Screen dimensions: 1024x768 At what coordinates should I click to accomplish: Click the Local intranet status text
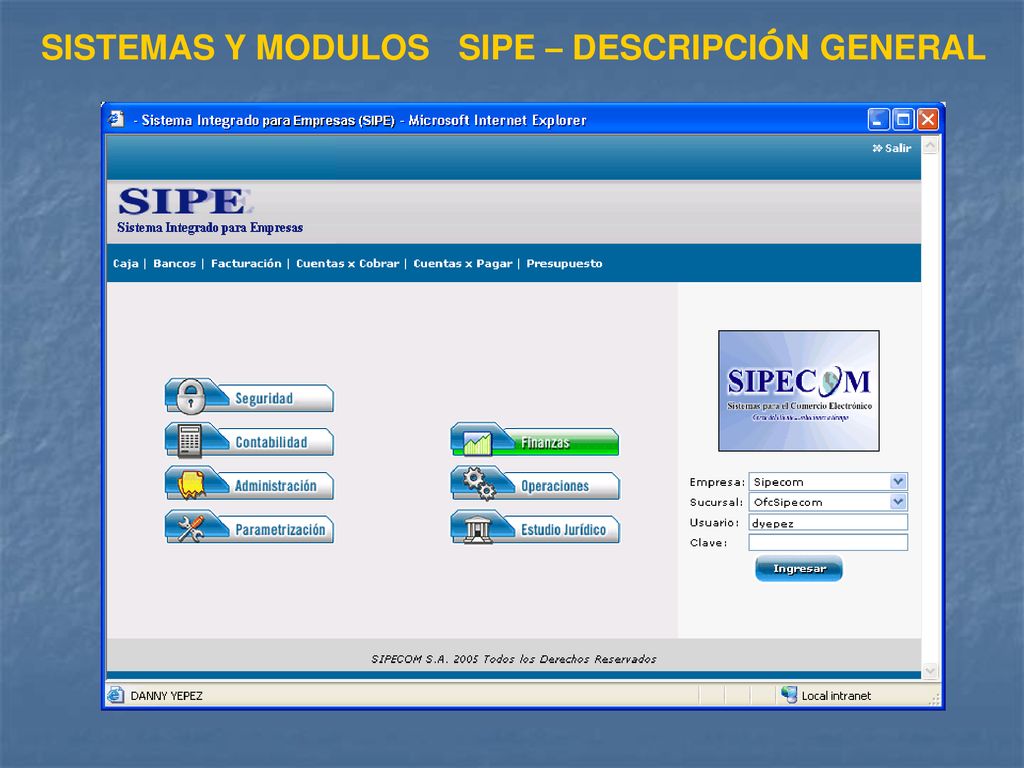(x=836, y=696)
